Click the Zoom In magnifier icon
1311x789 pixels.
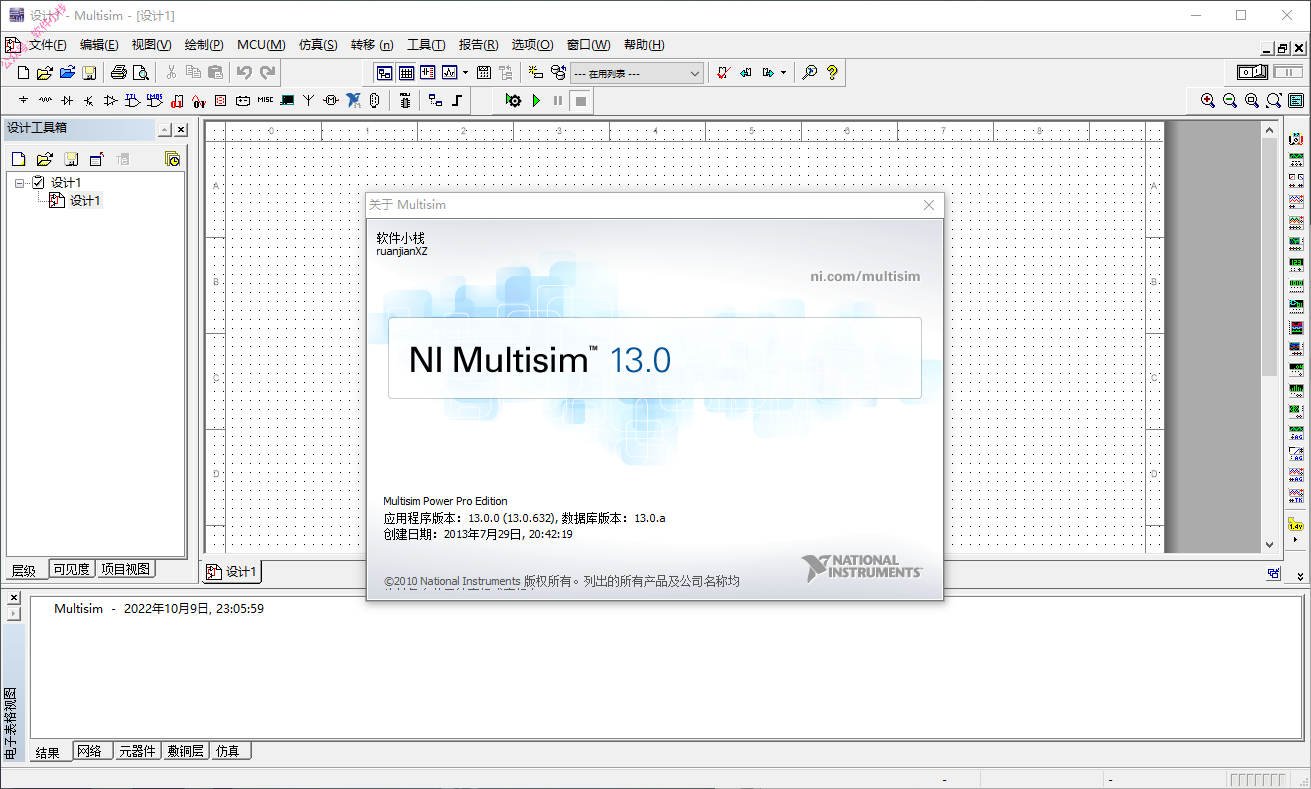click(1208, 100)
